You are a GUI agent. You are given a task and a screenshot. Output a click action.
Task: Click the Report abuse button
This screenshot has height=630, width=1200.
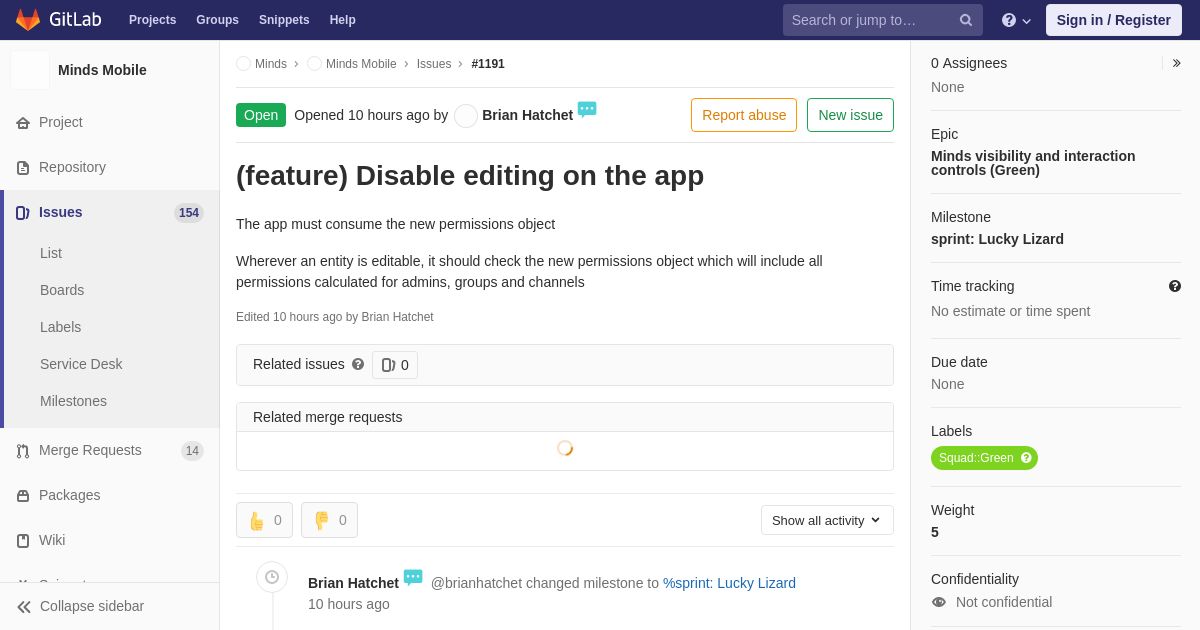743,115
